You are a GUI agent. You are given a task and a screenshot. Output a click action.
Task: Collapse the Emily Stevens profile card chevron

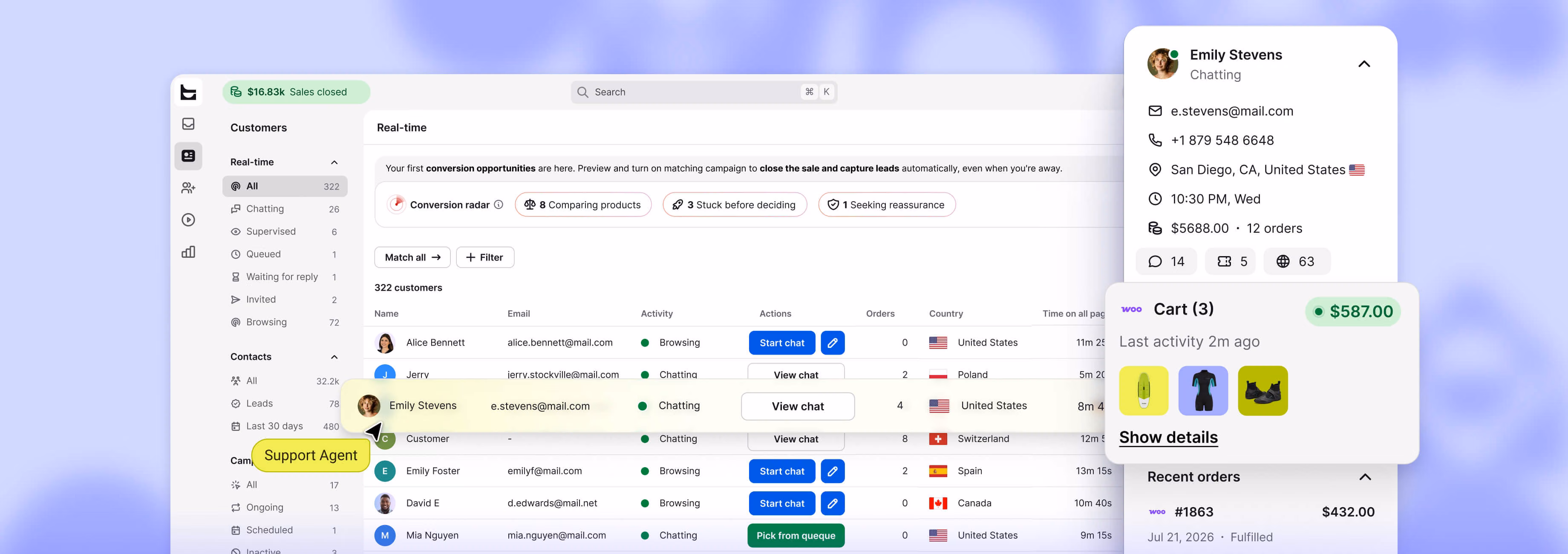pyautogui.click(x=1364, y=64)
